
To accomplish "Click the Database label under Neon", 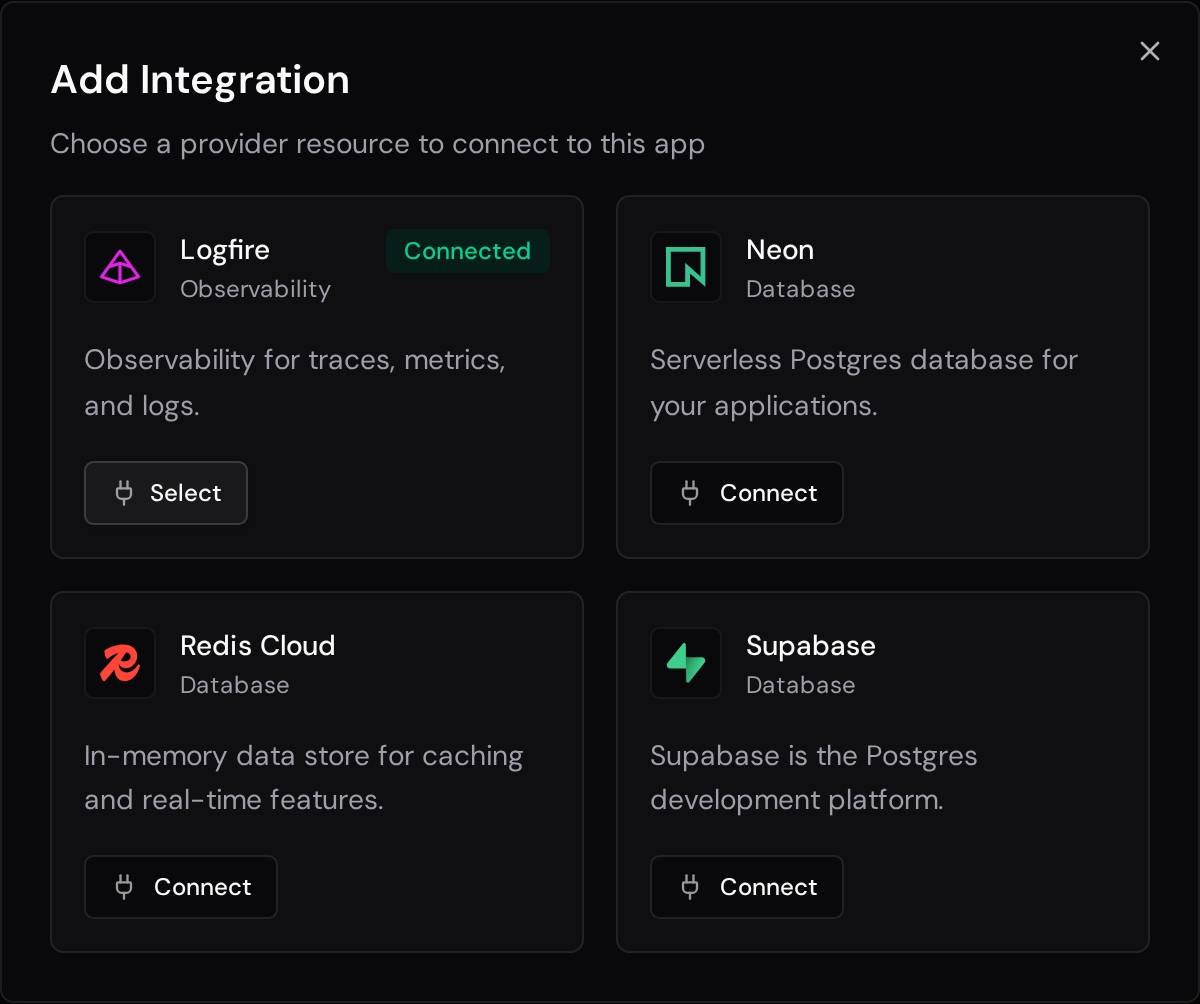I will click(801, 289).
